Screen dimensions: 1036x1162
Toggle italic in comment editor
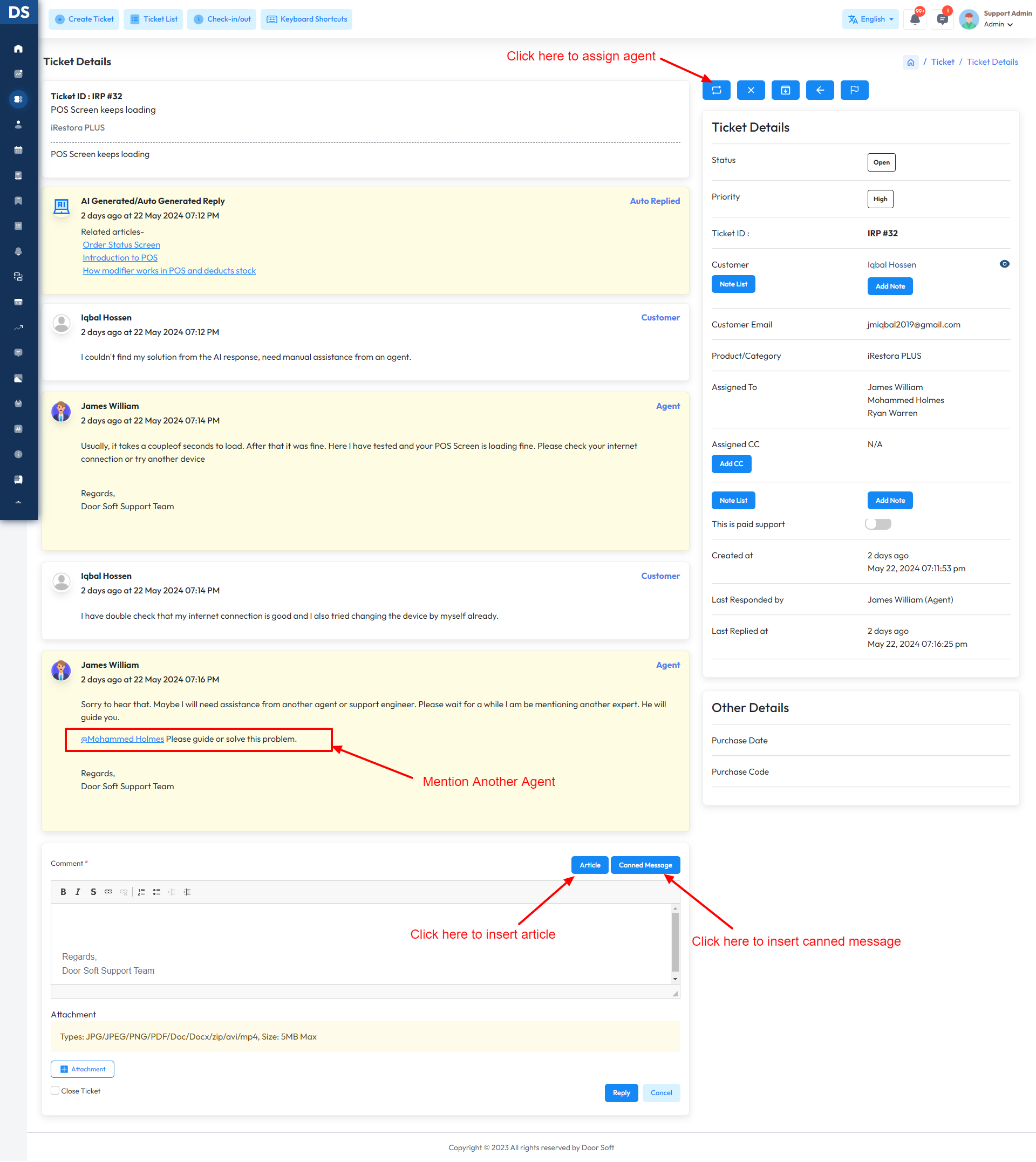pyautogui.click(x=78, y=892)
